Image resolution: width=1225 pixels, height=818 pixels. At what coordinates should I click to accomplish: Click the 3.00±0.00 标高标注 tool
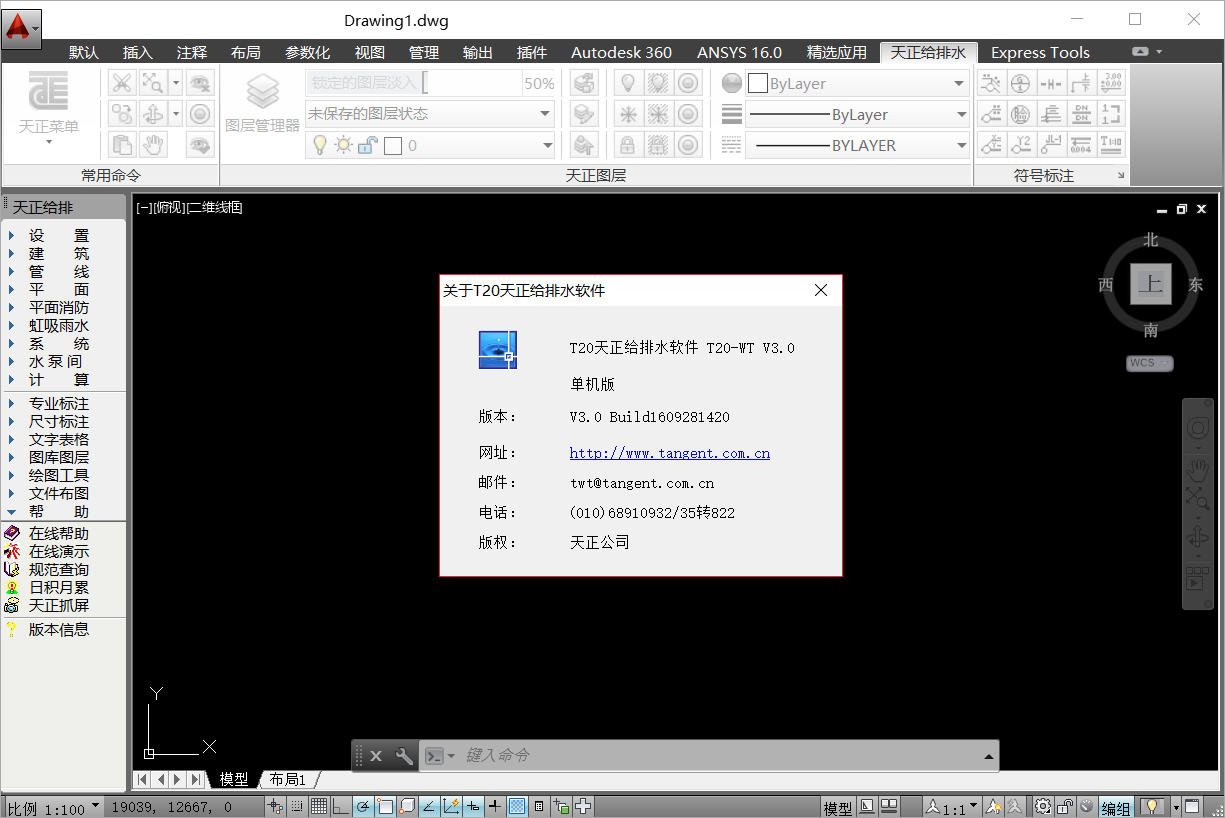pyautogui.click(x=1110, y=83)
